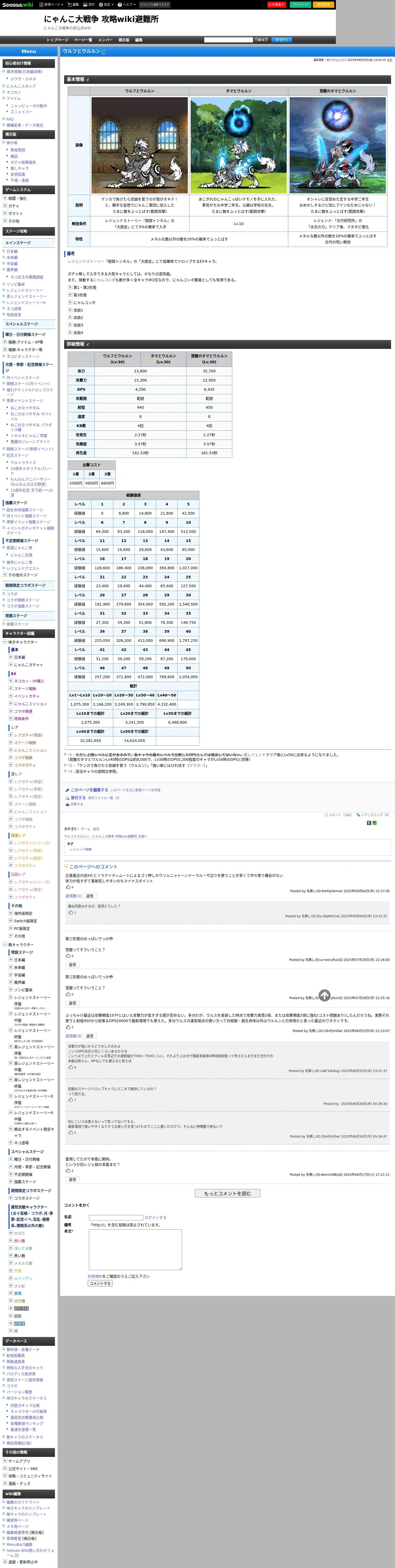The height and width of the screenshot is (1568, 395).
Task: Open the トップページ nav tab
Action: (57, 40)
